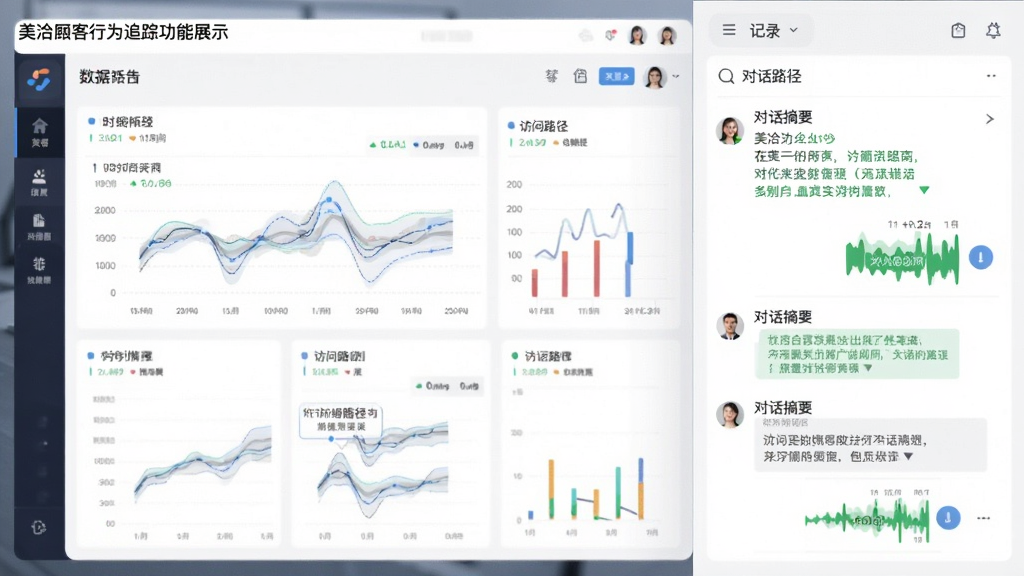Open the home page from the sidebar
The height and width of the screenshot is (576, 1024).
(40, 132)
